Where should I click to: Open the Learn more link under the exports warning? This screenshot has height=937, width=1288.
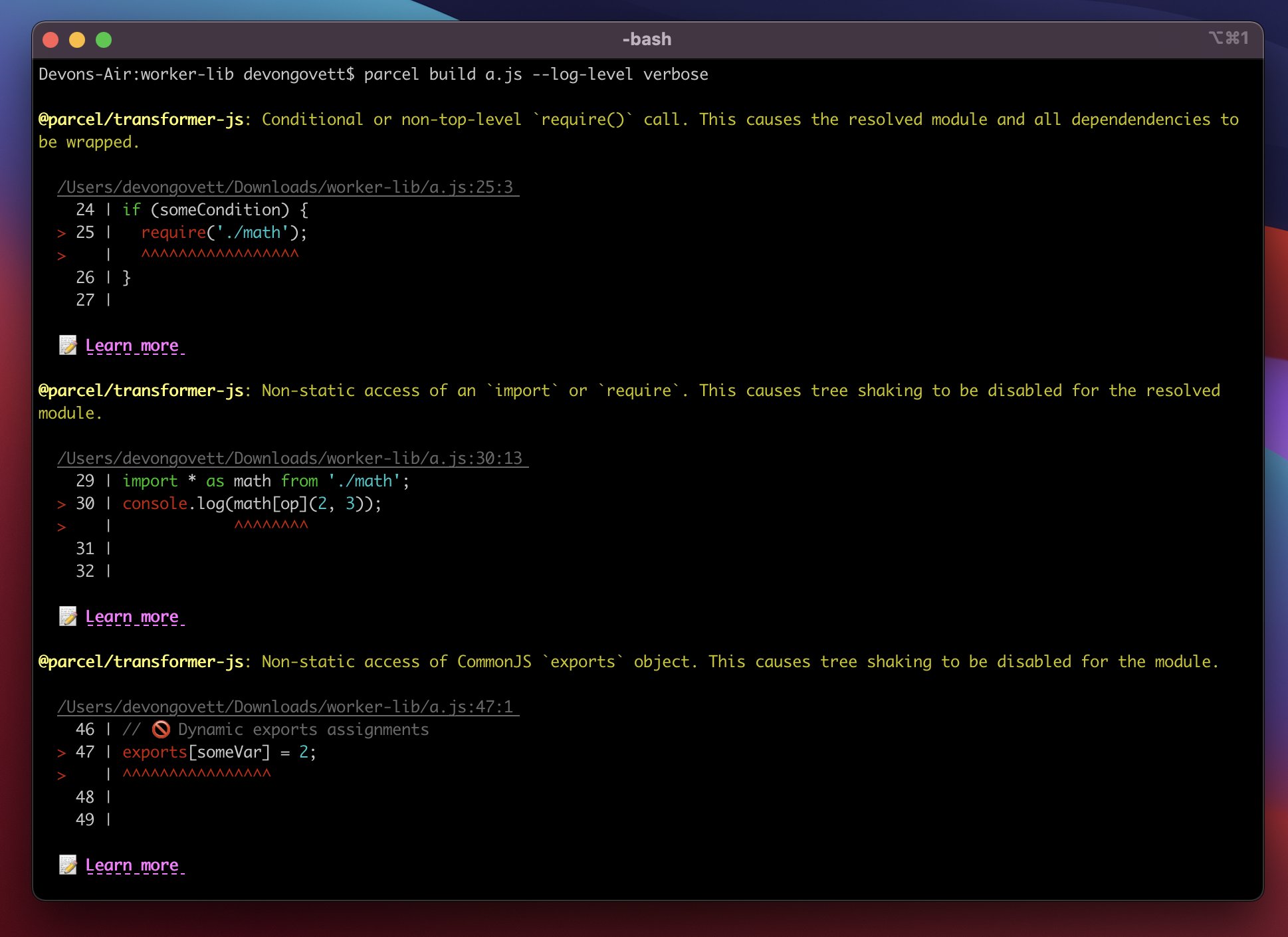point(132,865)
